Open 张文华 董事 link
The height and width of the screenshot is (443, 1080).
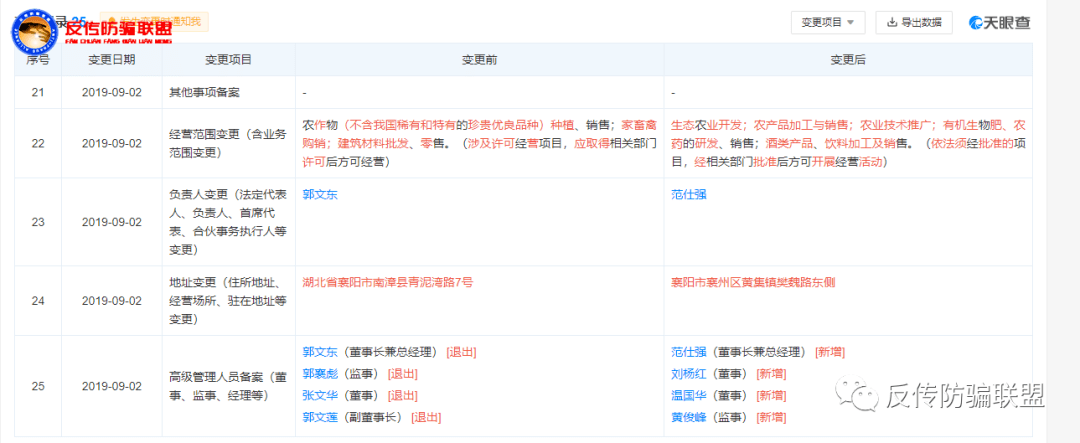[320, 395]
